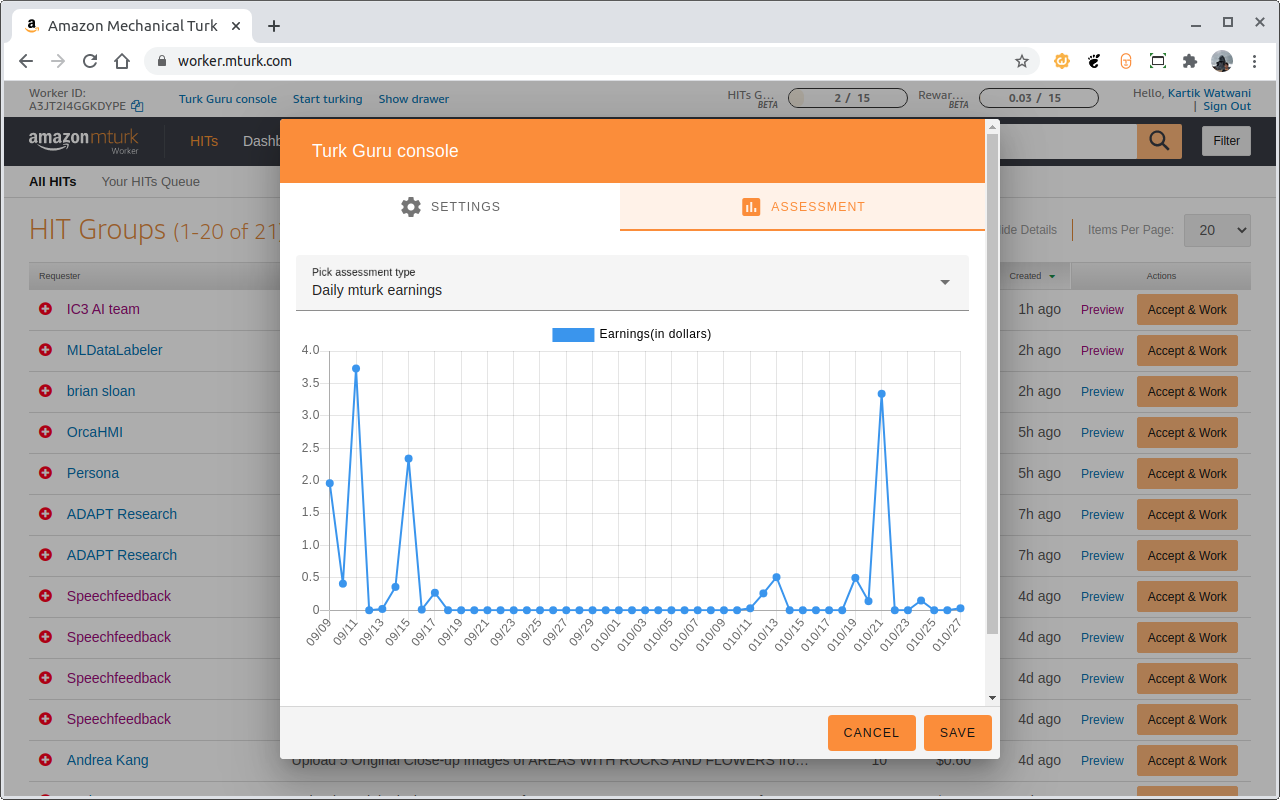Toggle the Earnings legend blue swatch
The image size is (1280, 800).
tap(573, 334)
